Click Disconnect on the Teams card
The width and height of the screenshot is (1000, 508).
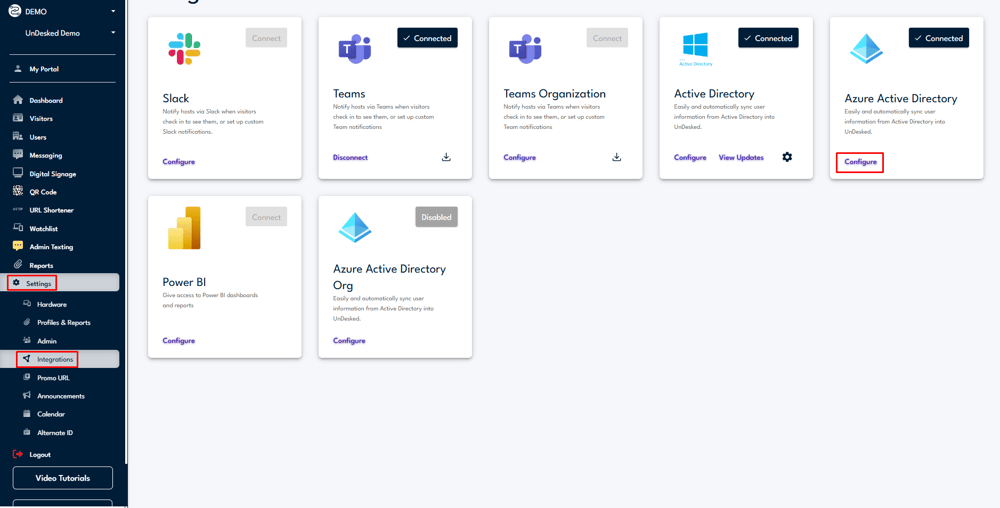point(350,158)
